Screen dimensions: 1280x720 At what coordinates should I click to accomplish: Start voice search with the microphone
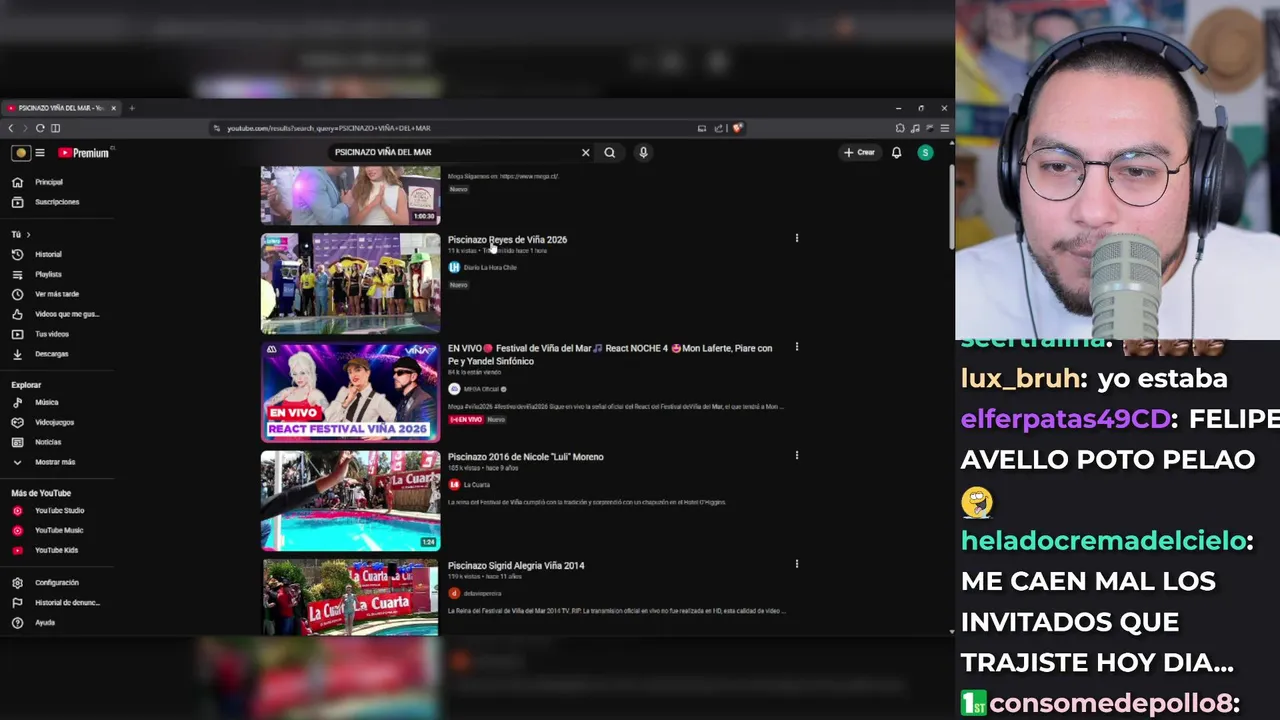click(643, 153)
